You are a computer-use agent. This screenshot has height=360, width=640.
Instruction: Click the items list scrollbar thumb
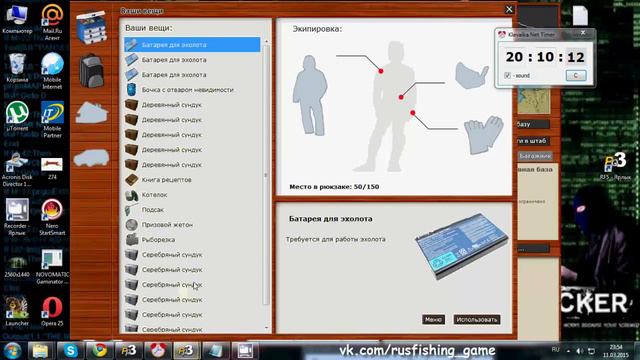pos(266,175)
